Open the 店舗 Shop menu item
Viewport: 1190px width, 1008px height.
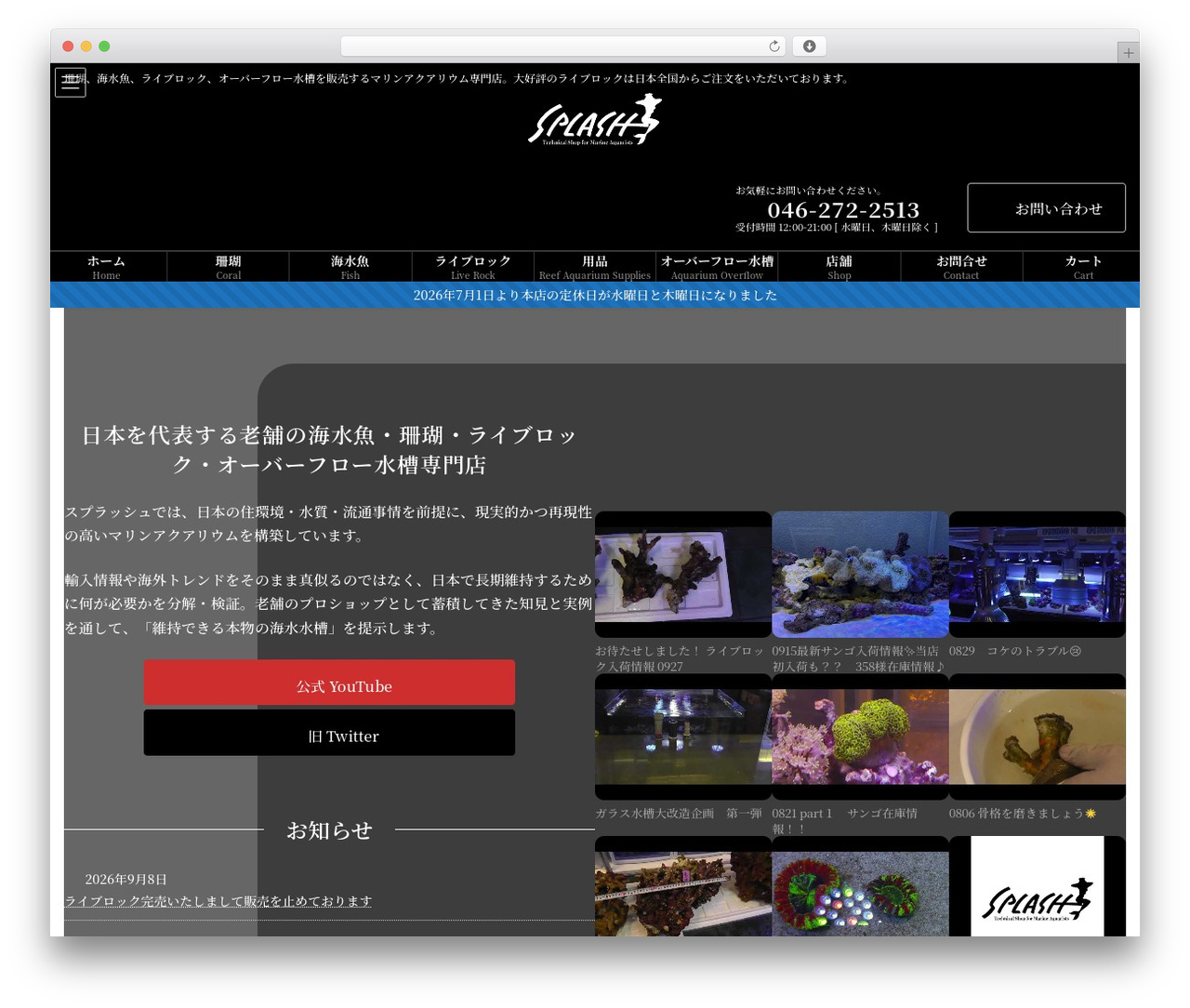click(x=840, y=267)
